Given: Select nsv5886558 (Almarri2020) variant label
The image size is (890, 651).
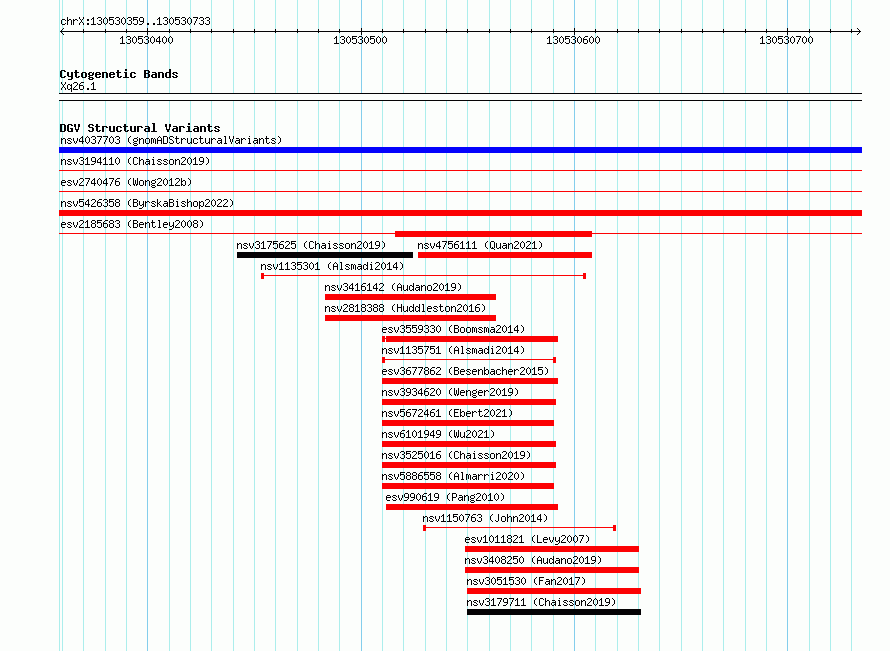Looking at the screenshot, I should [x=453, y=476].
